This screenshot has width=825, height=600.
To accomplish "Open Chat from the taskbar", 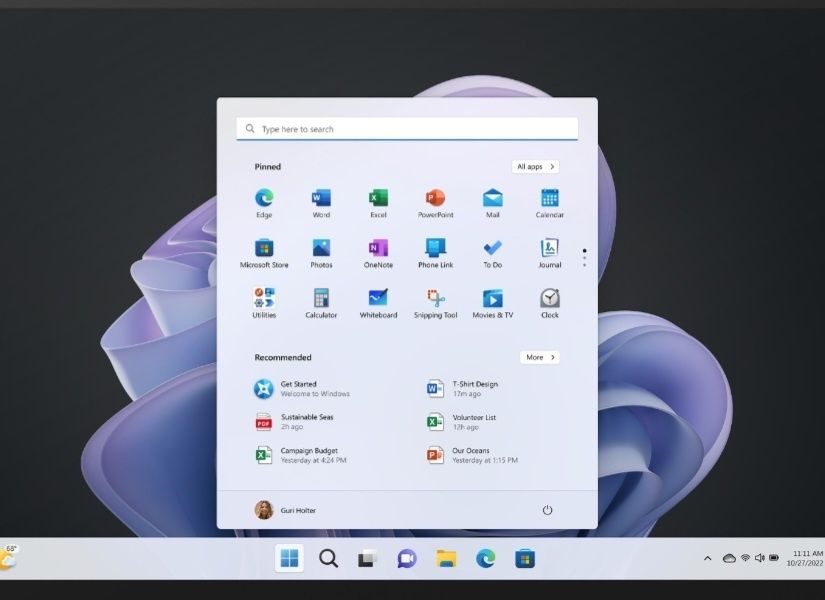I will coord(407,558).
